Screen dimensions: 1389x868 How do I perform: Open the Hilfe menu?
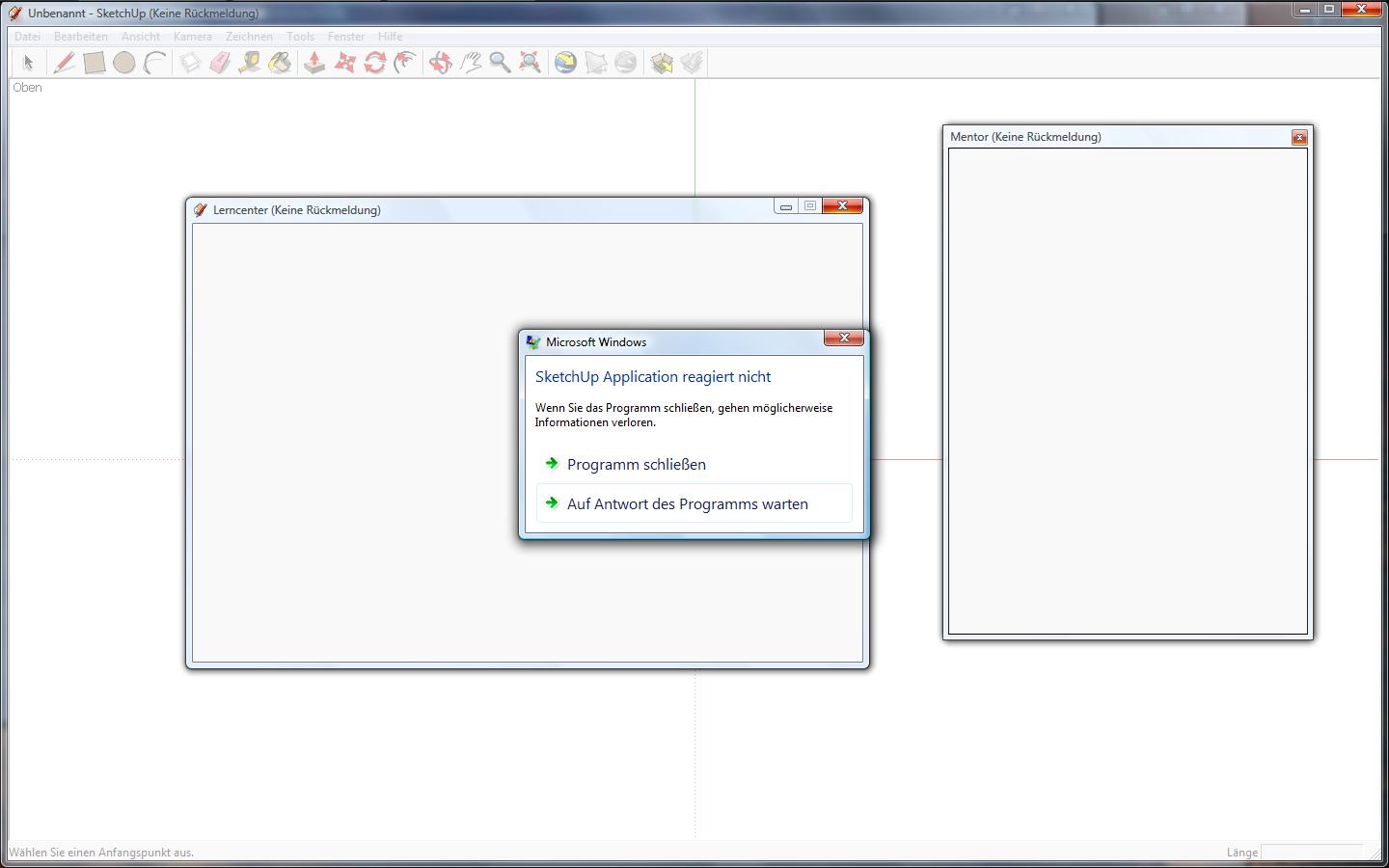tap(391, 37)
